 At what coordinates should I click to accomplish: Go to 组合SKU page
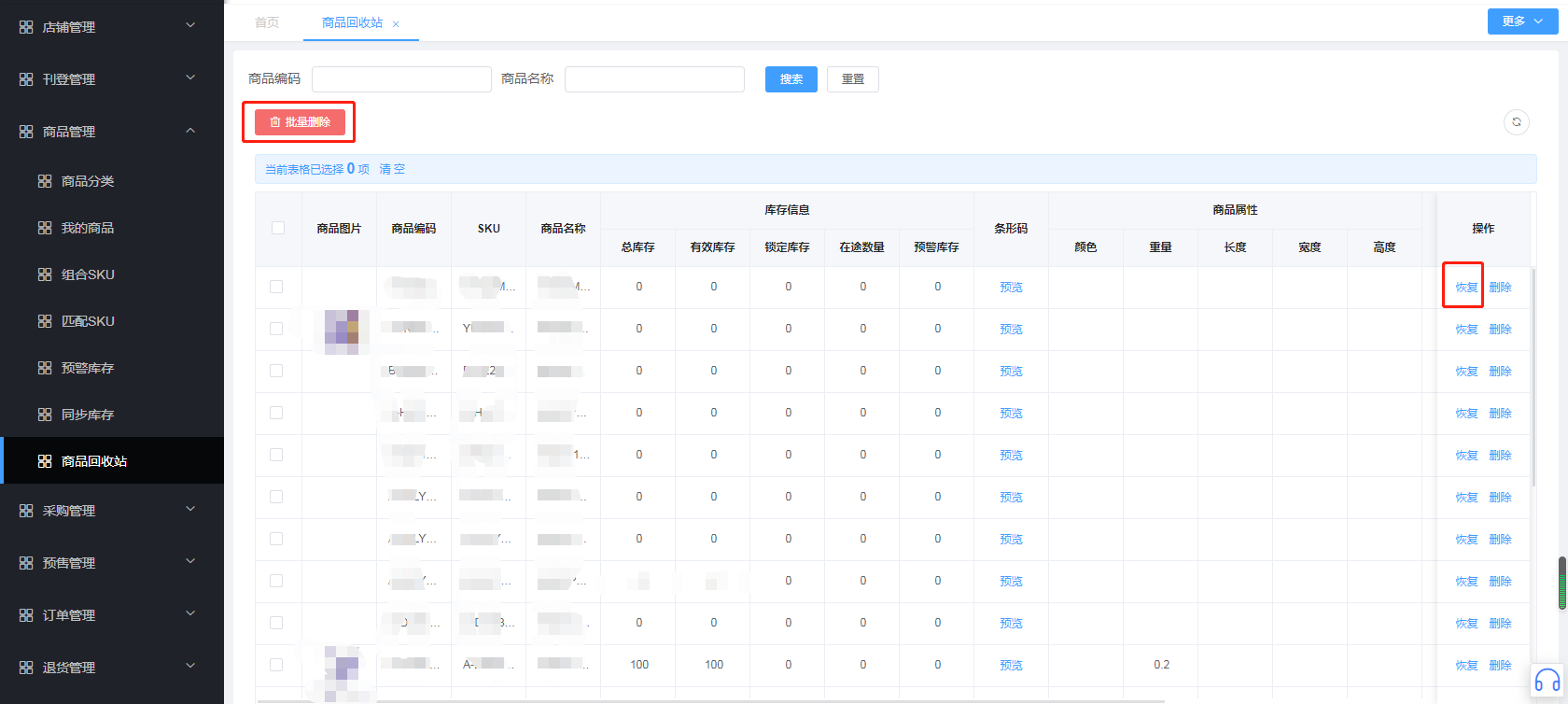[x=112, y=275]
